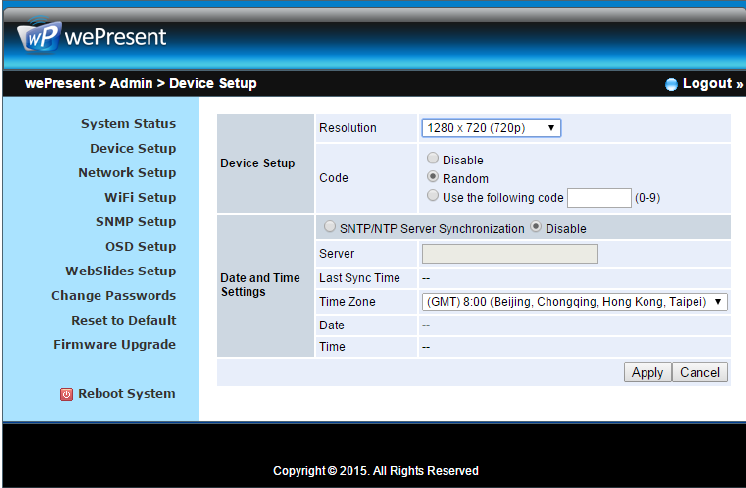Select the Random code radio button

(433, 176)
